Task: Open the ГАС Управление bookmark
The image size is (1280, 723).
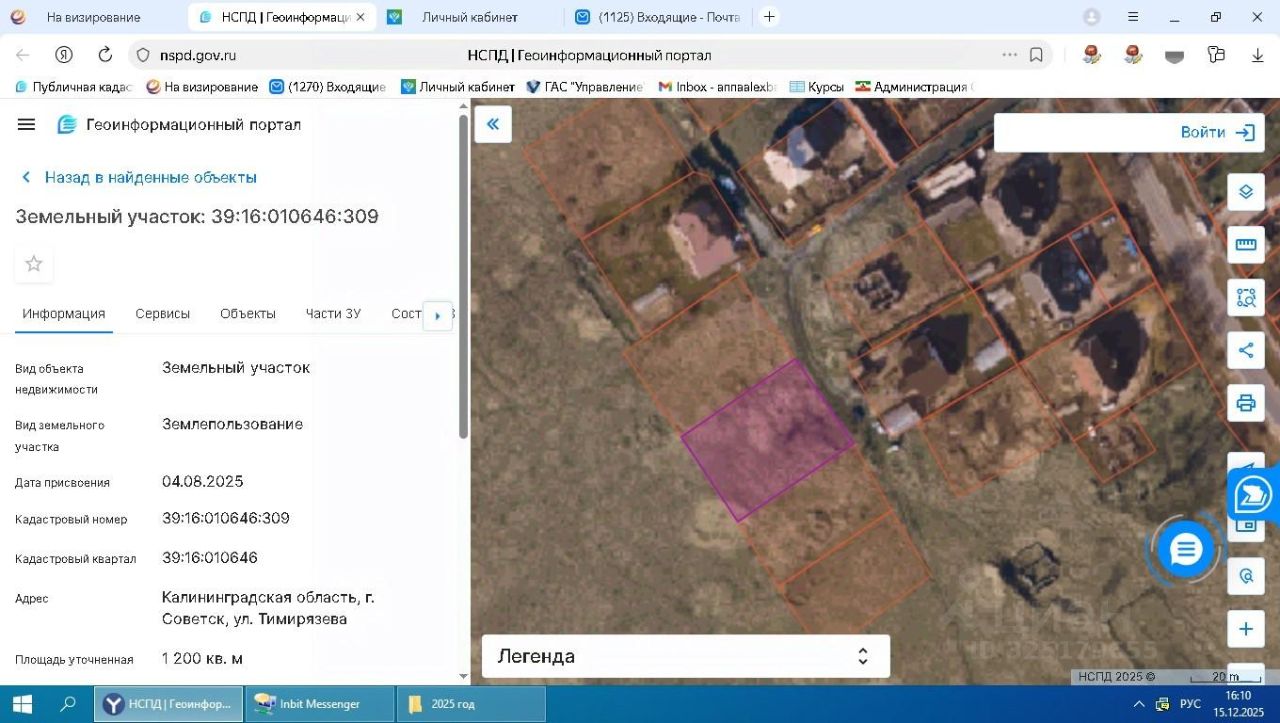Action: [x=585, y=87]
